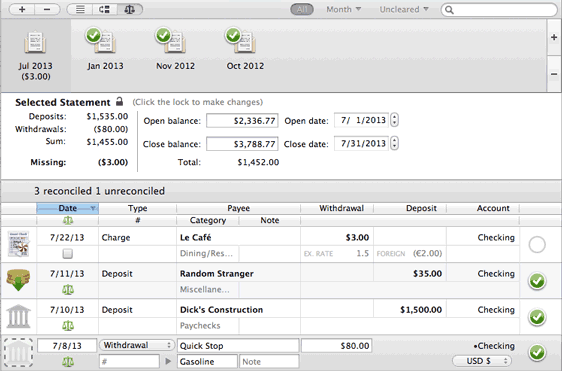Click the search field
This screenshot has height=371, width=562.
(x=499, y=10)
